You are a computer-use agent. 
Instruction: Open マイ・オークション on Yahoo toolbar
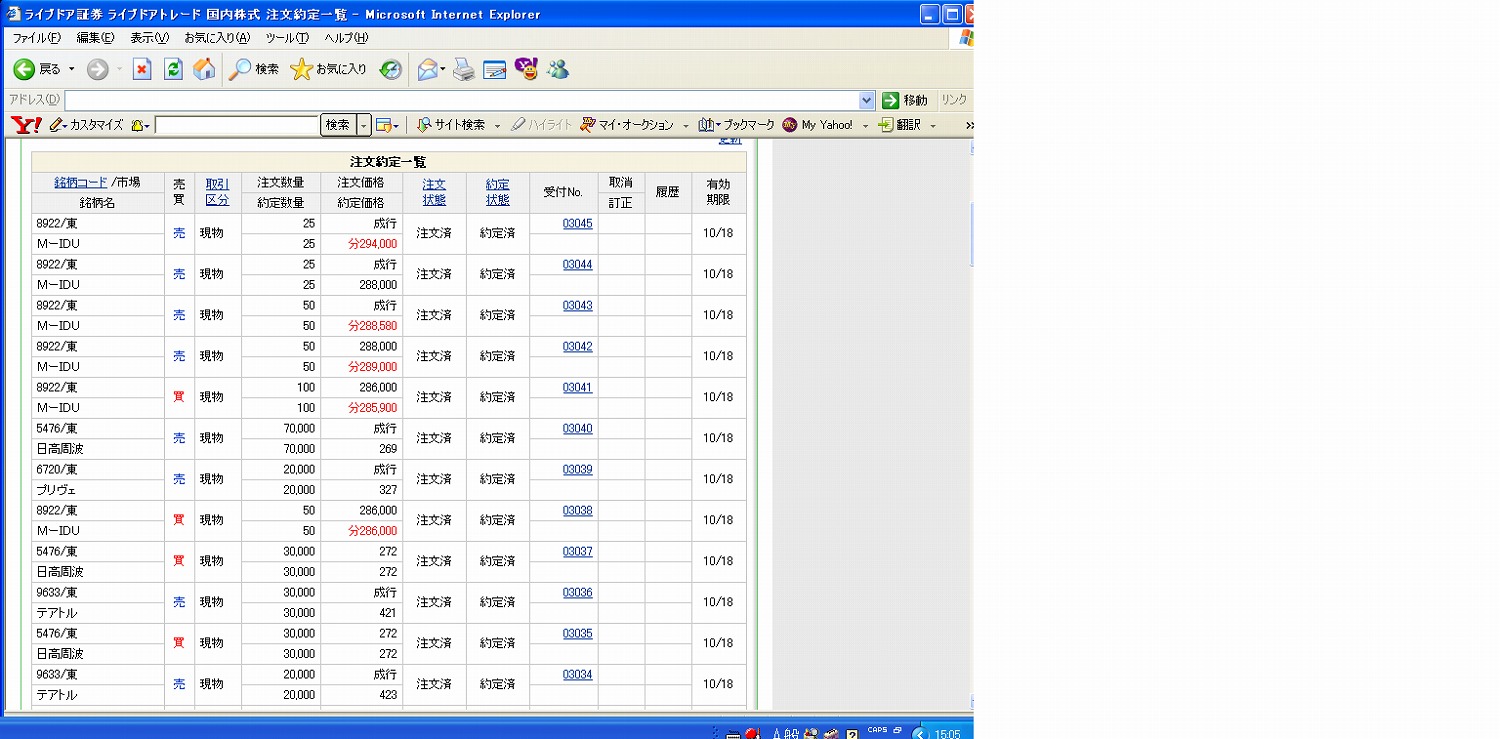pyautogui.click(x=627, y=125)
